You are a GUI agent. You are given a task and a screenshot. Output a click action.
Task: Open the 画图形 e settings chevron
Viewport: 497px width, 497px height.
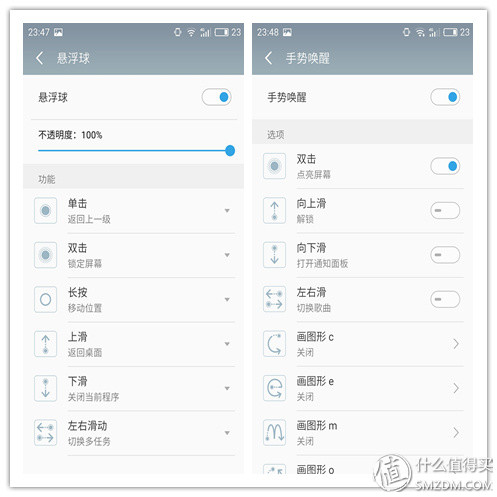456,388
